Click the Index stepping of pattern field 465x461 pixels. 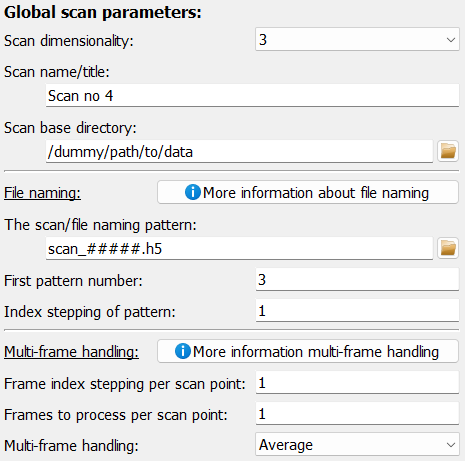[x=357, y=311]
